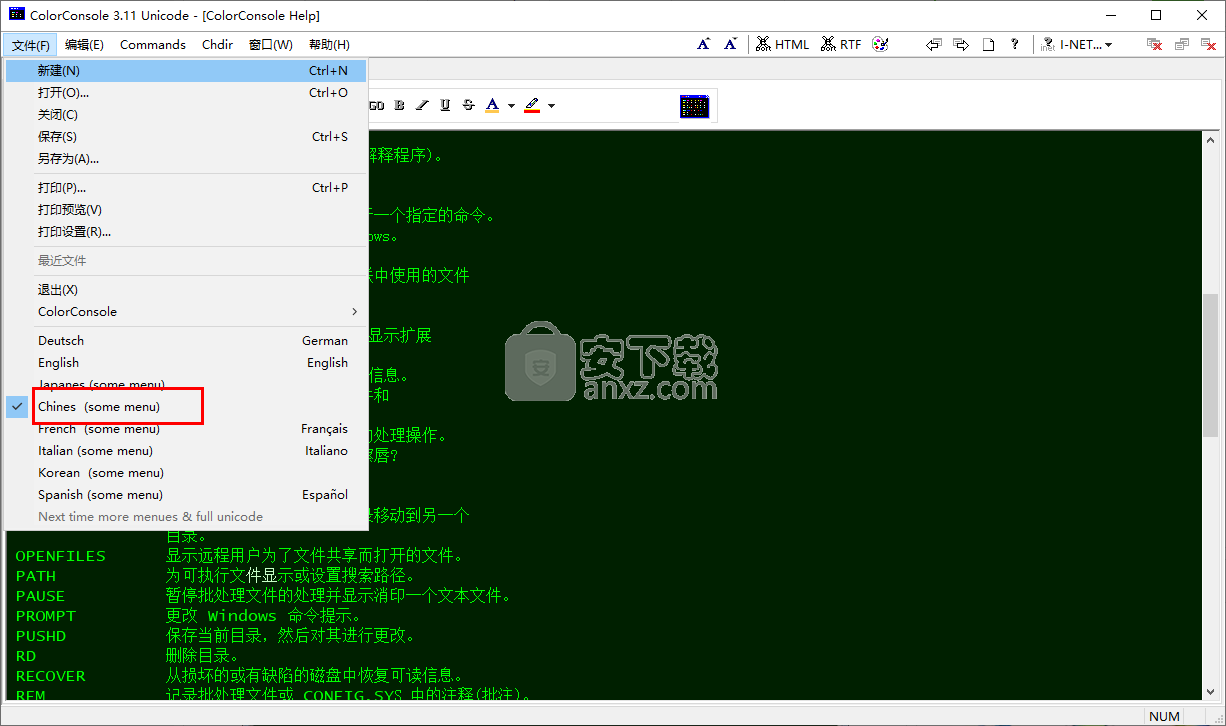Switch language to Deutsch
1226x726 pixels.
[187, 341]
